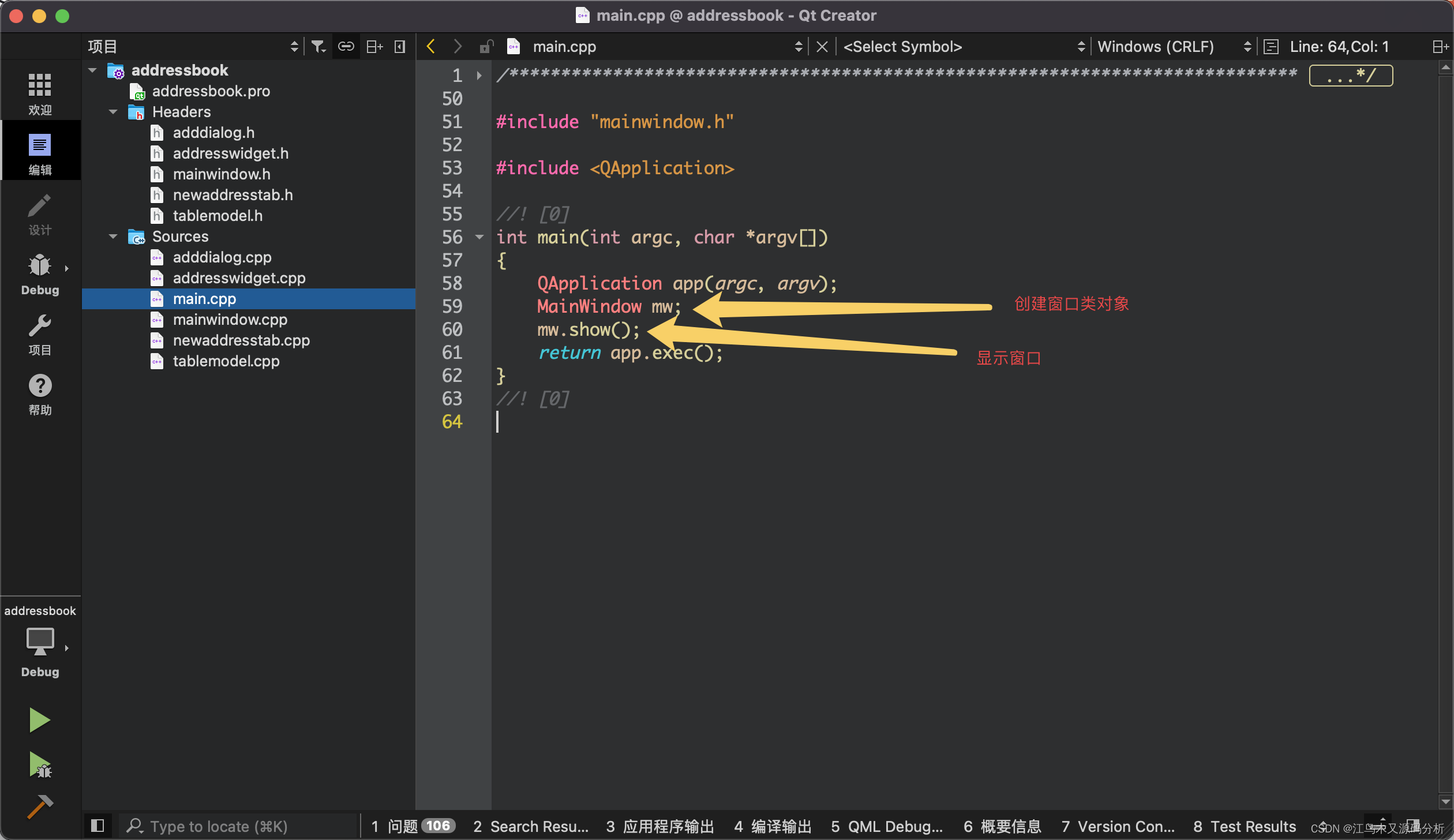Click the green Run button
Image resolution: width=1454 pixels, height=840 pixels.
click(x=39, y=720)
